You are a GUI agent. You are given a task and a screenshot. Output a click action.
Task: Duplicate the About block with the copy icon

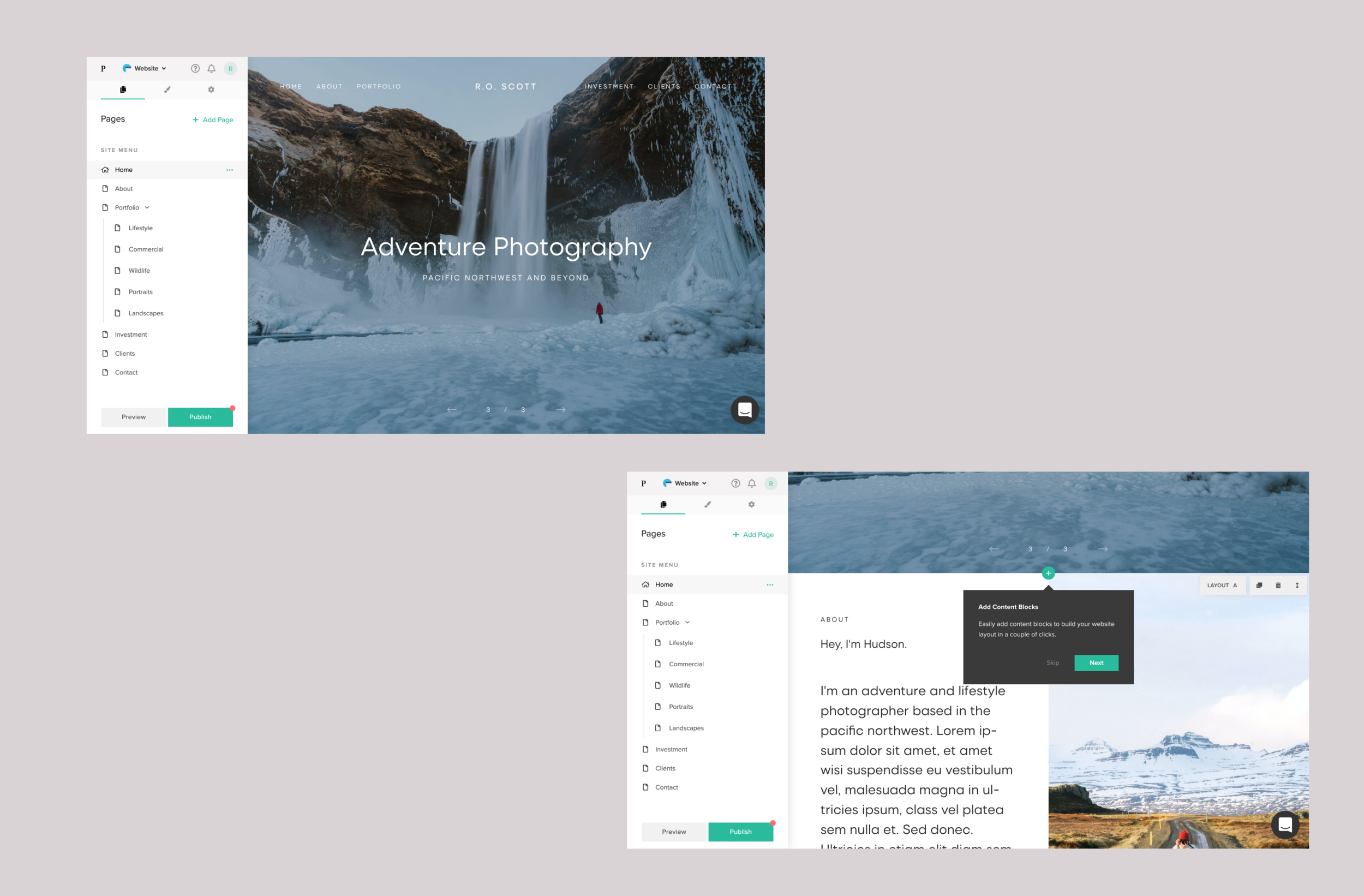click(1259, 586)
